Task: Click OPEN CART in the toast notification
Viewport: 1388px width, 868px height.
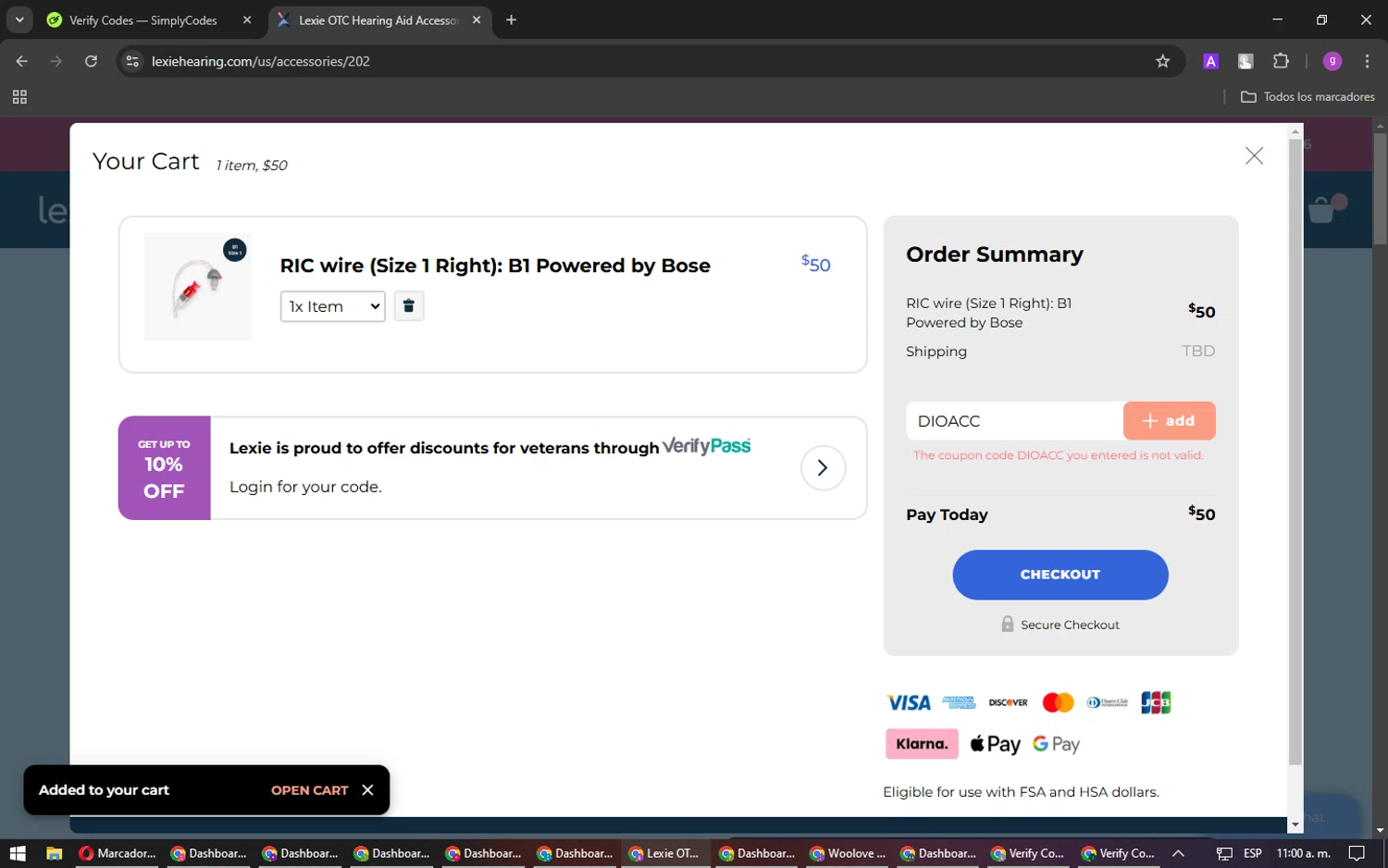Action: (309, 790)
